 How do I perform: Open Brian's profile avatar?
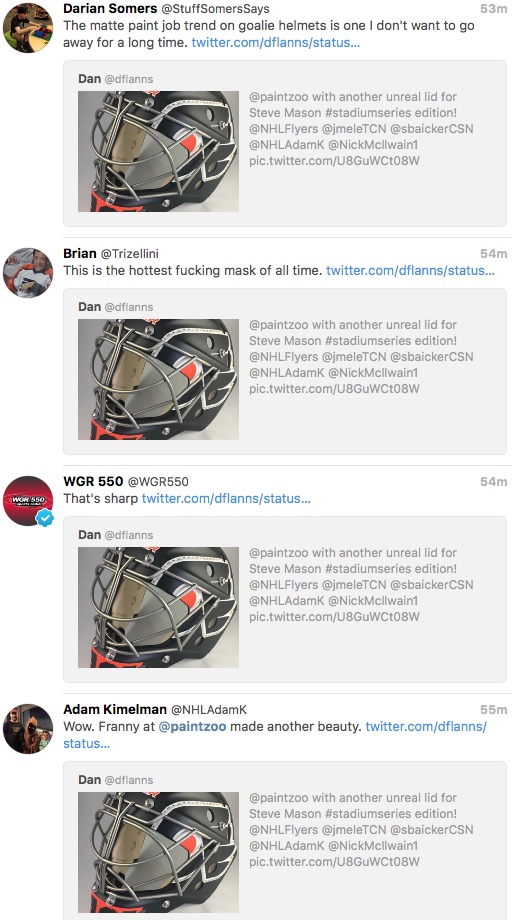point(28,273)
